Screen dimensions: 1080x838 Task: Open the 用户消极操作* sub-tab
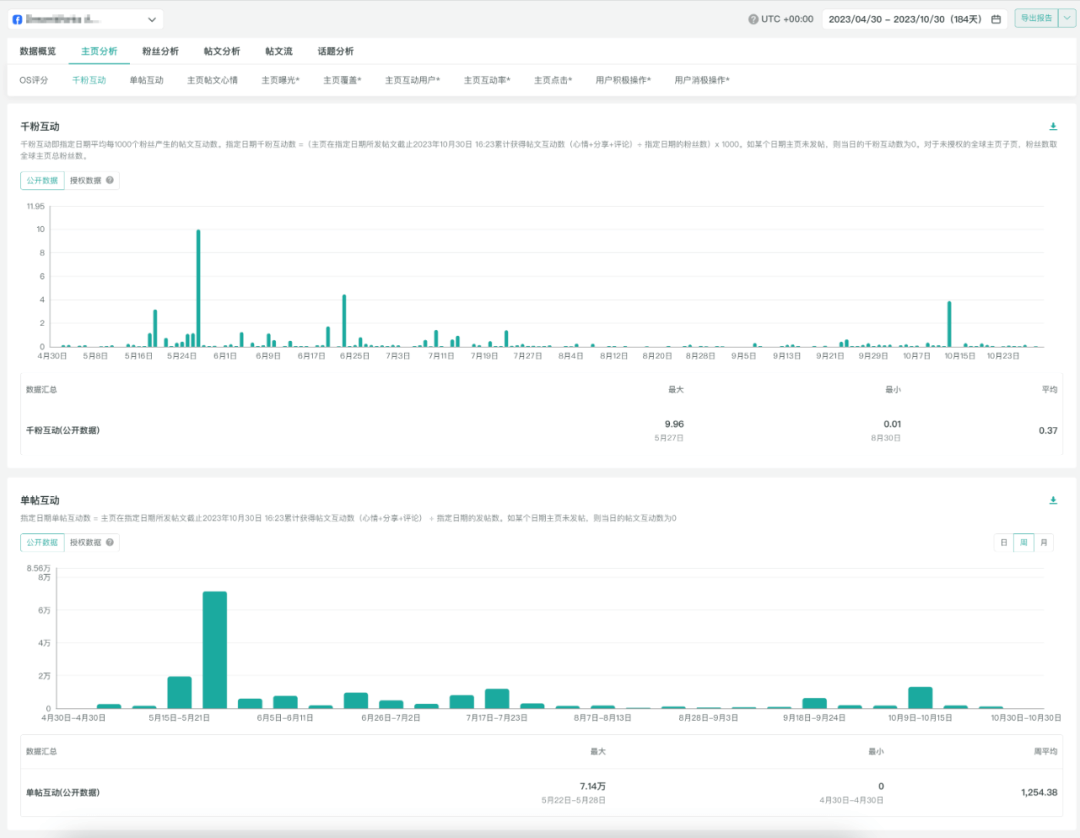point(702,80)
